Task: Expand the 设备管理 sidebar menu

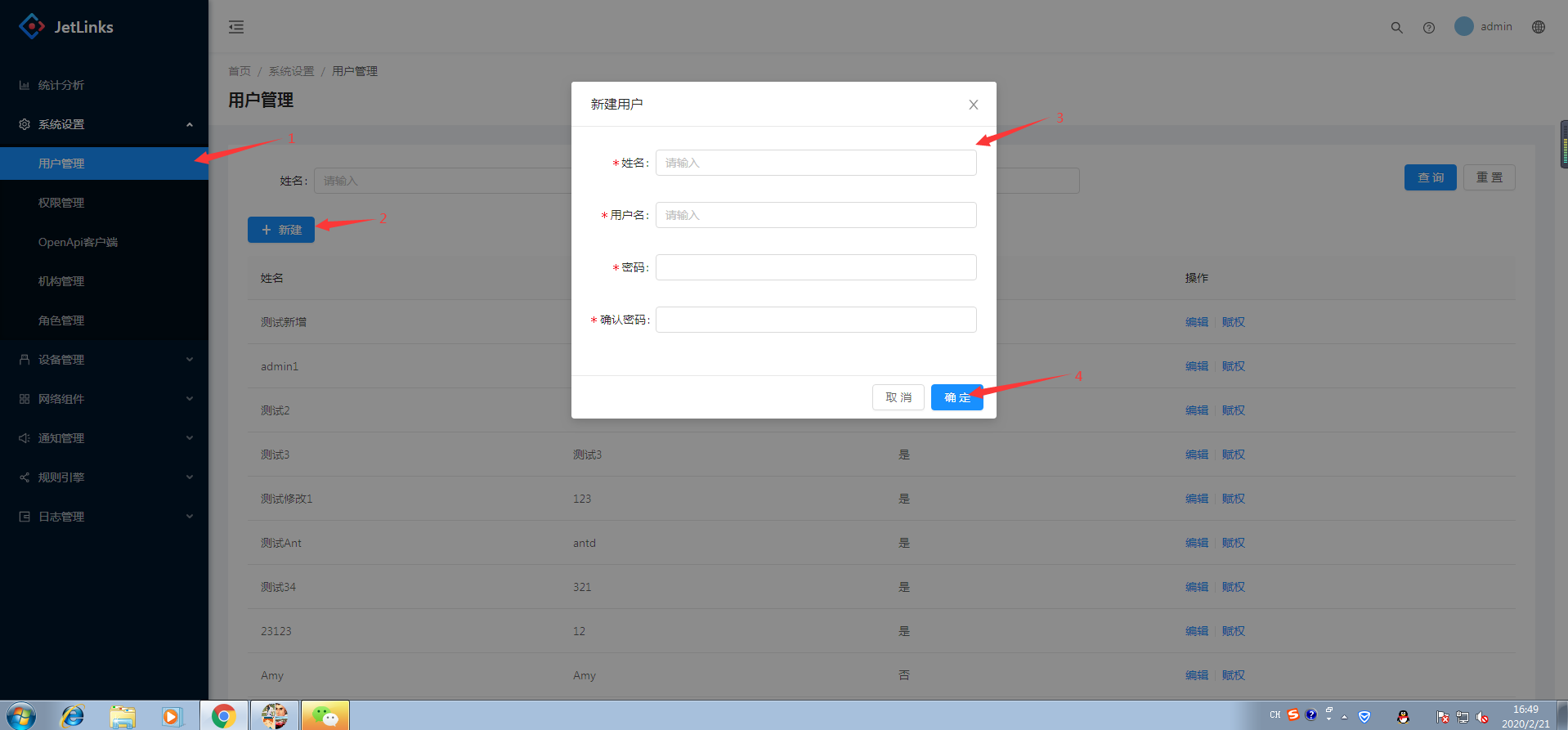Action: click(x=104, y=360)
